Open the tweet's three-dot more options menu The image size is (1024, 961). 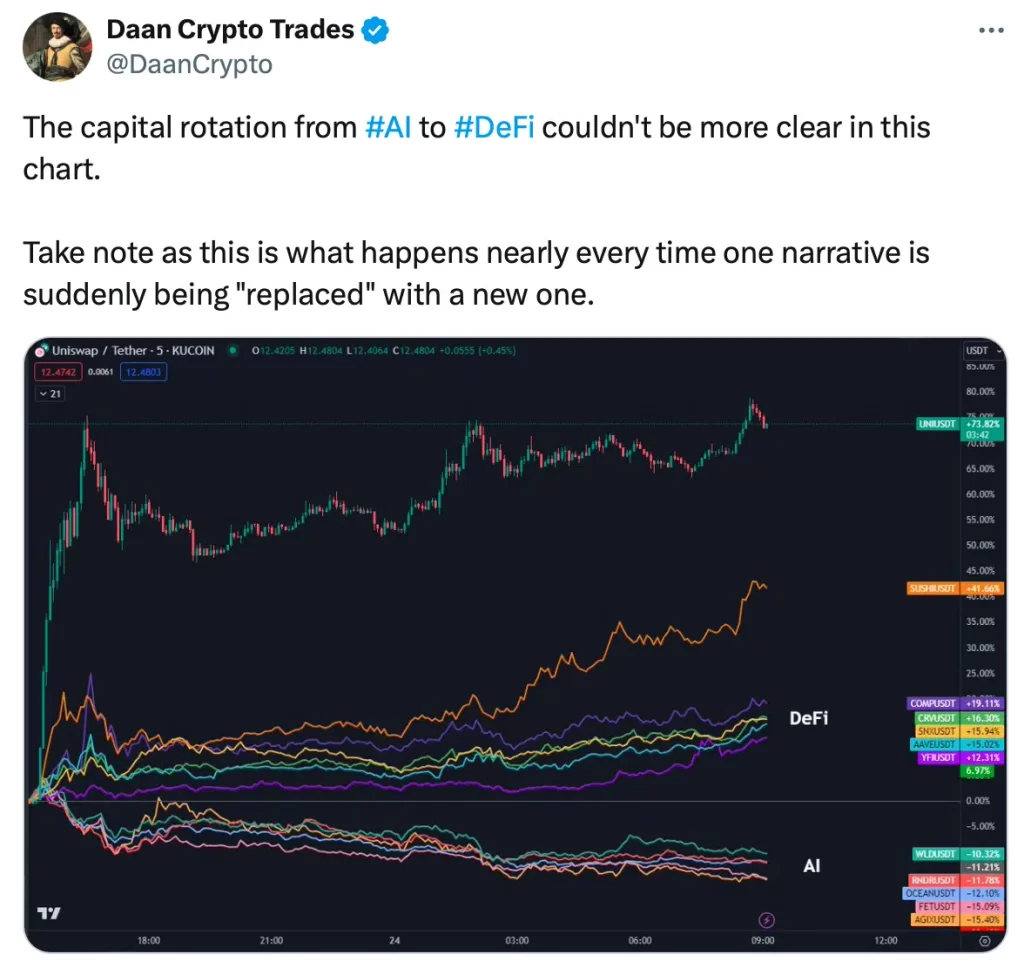(989, 30)
